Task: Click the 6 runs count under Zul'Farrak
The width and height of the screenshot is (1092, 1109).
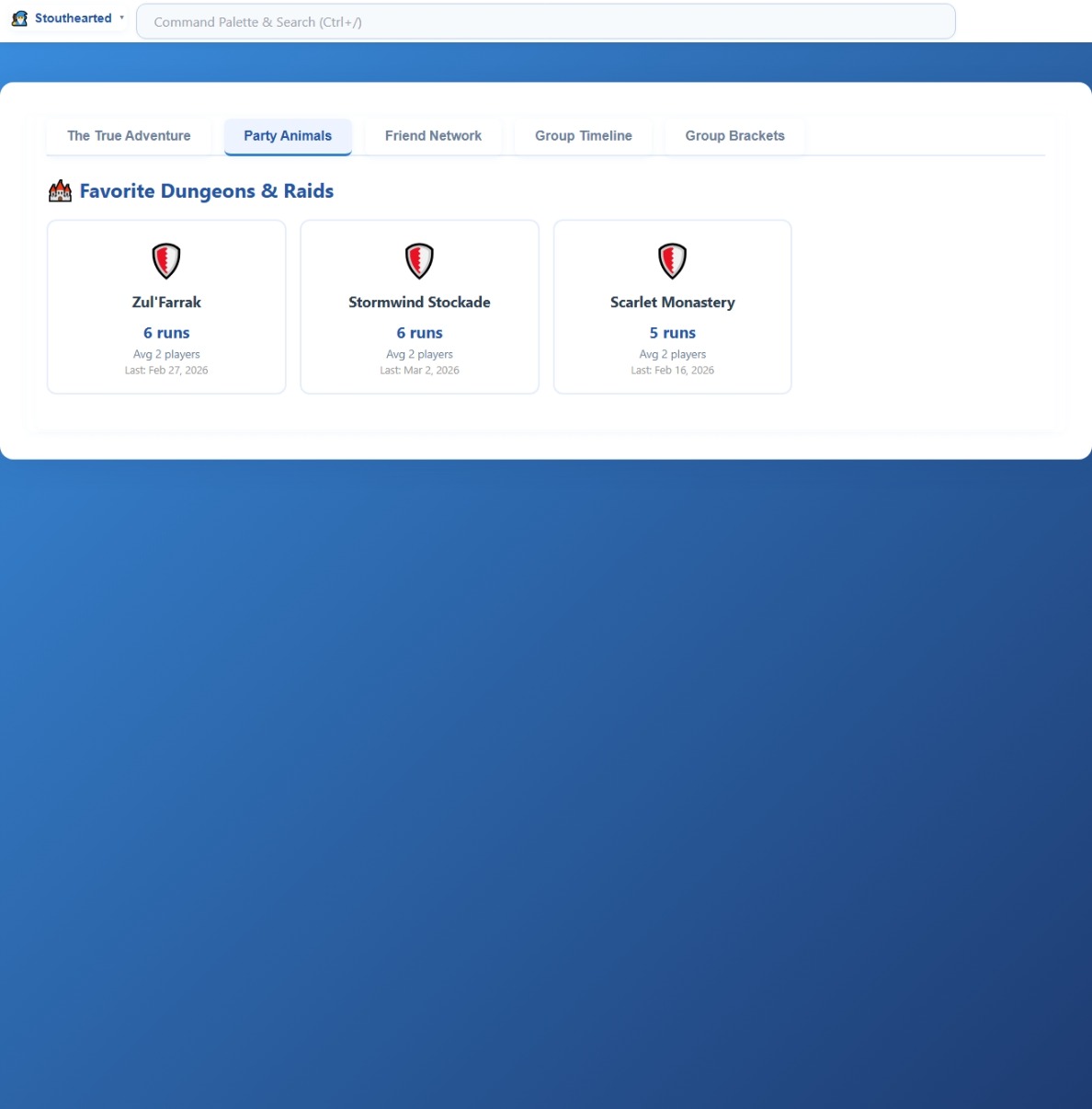Action: [x=166, y=333]
